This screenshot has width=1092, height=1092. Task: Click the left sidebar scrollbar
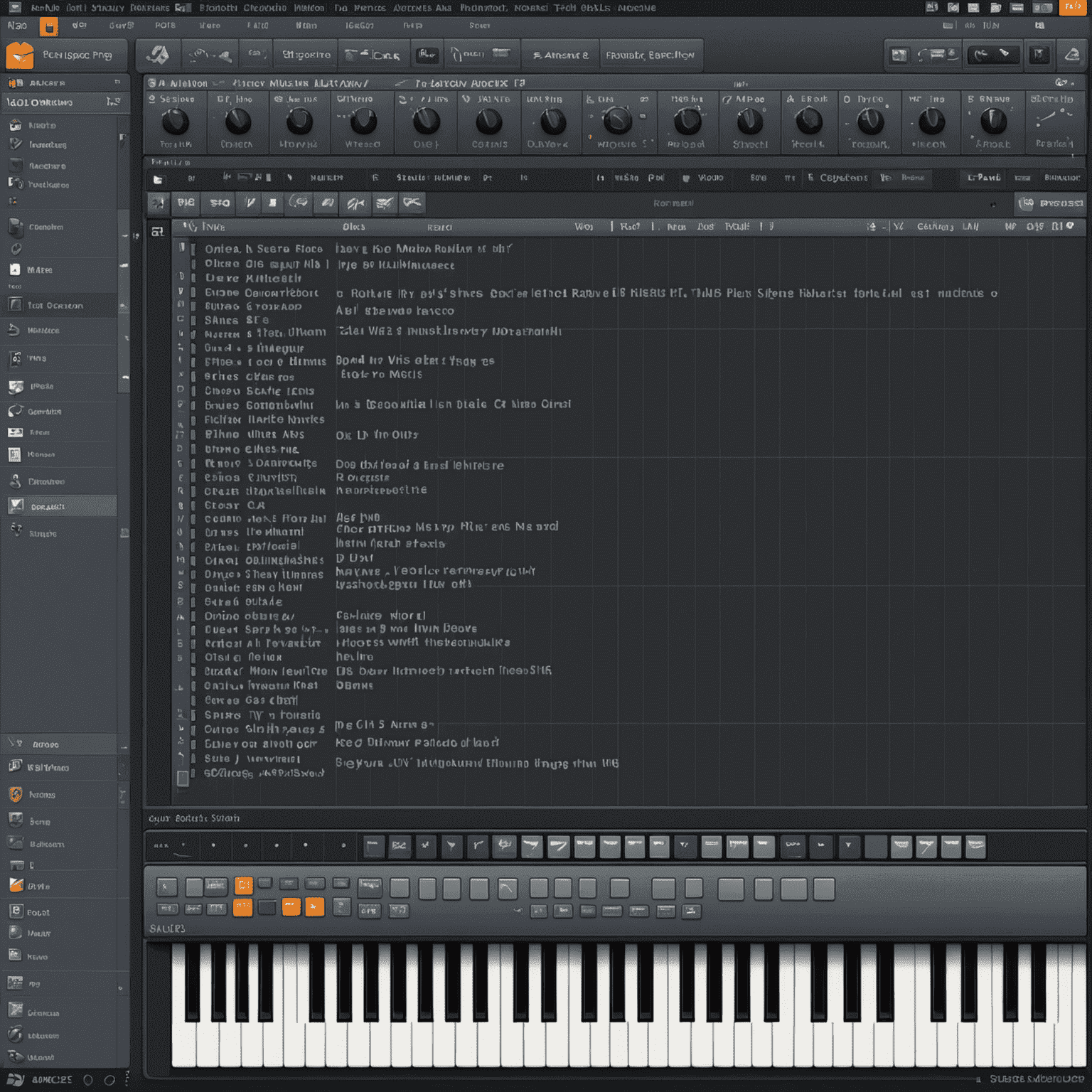pyautogui.click(x=124, y=302)
